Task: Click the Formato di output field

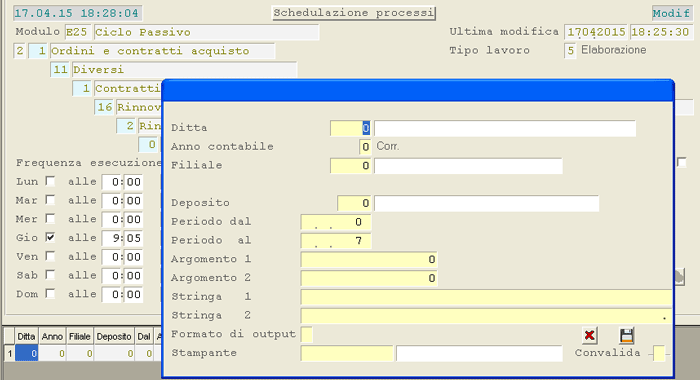Action: (x=307, y=334)
